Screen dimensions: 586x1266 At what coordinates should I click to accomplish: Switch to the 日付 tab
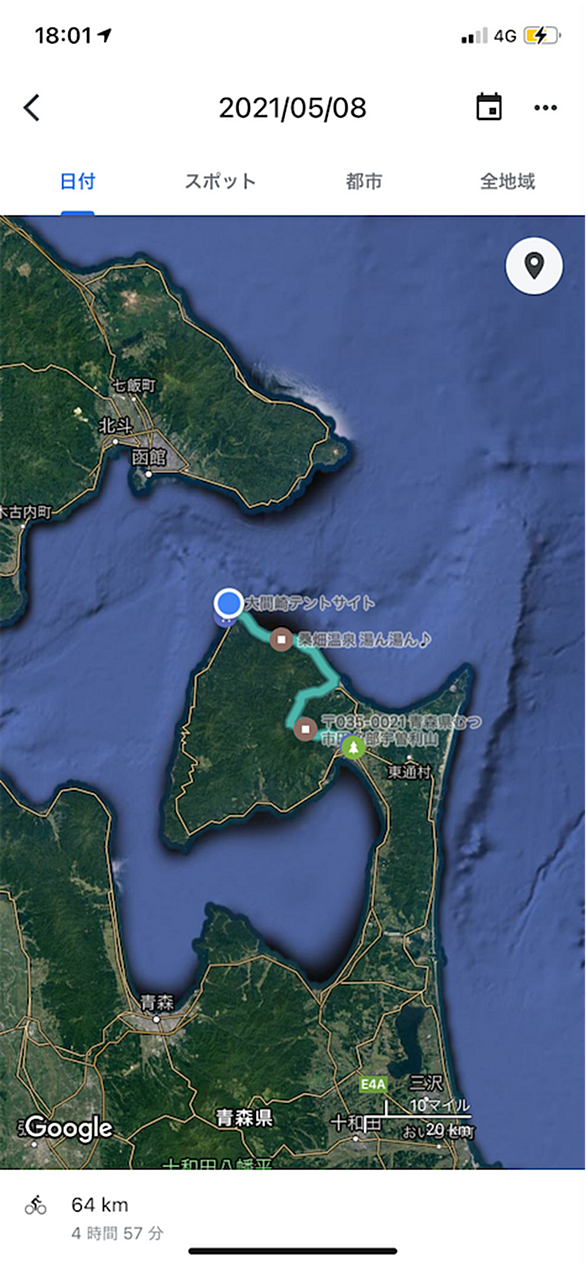(x=77, y=182)
